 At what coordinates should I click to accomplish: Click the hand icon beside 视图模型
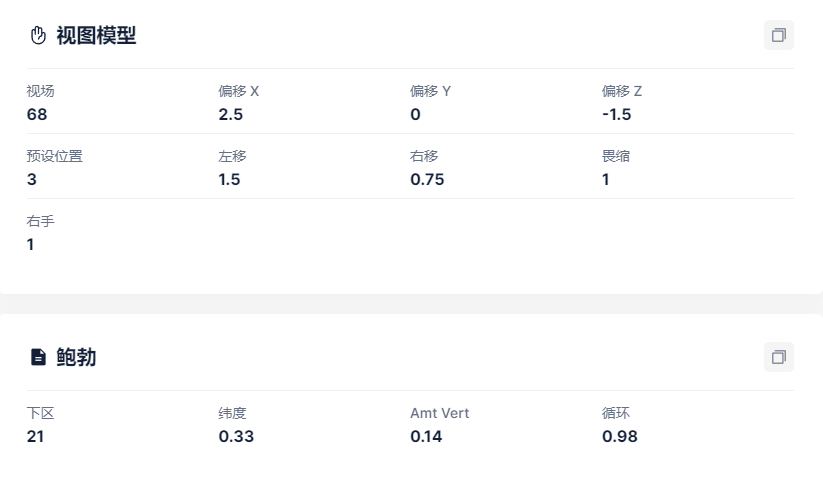[38, 36]
